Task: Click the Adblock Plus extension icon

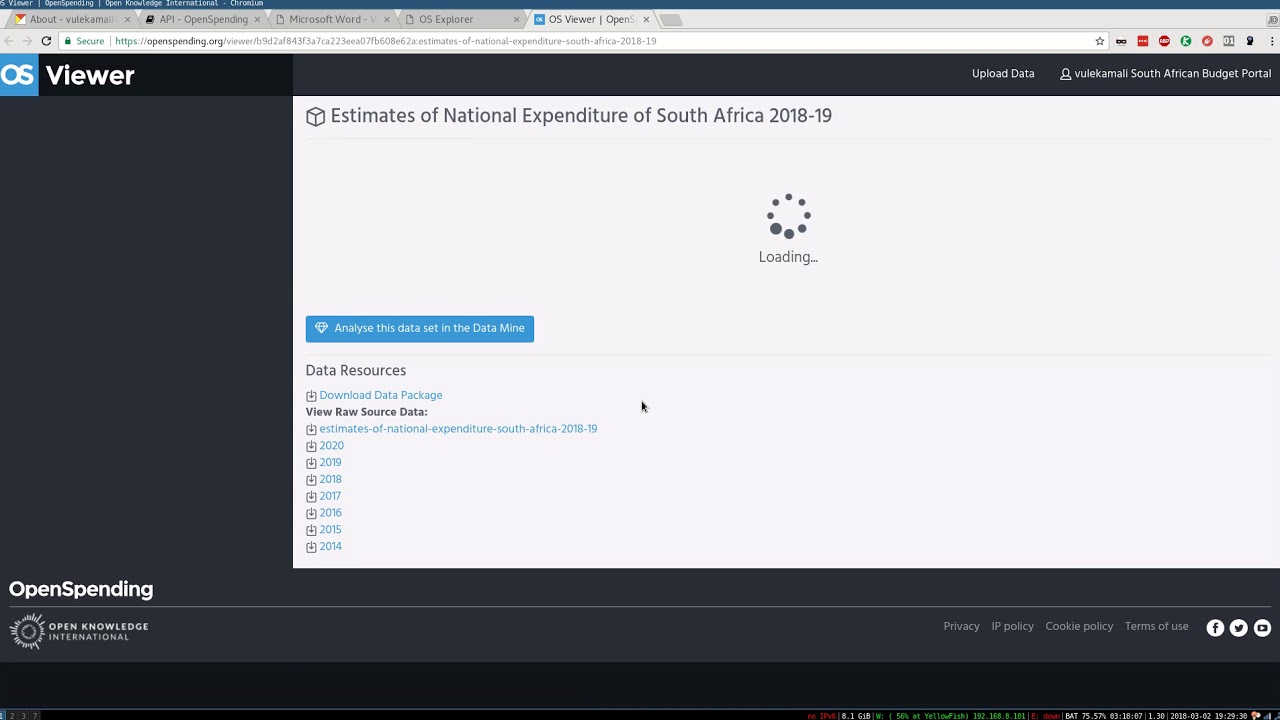Action: click(1164, 41)
